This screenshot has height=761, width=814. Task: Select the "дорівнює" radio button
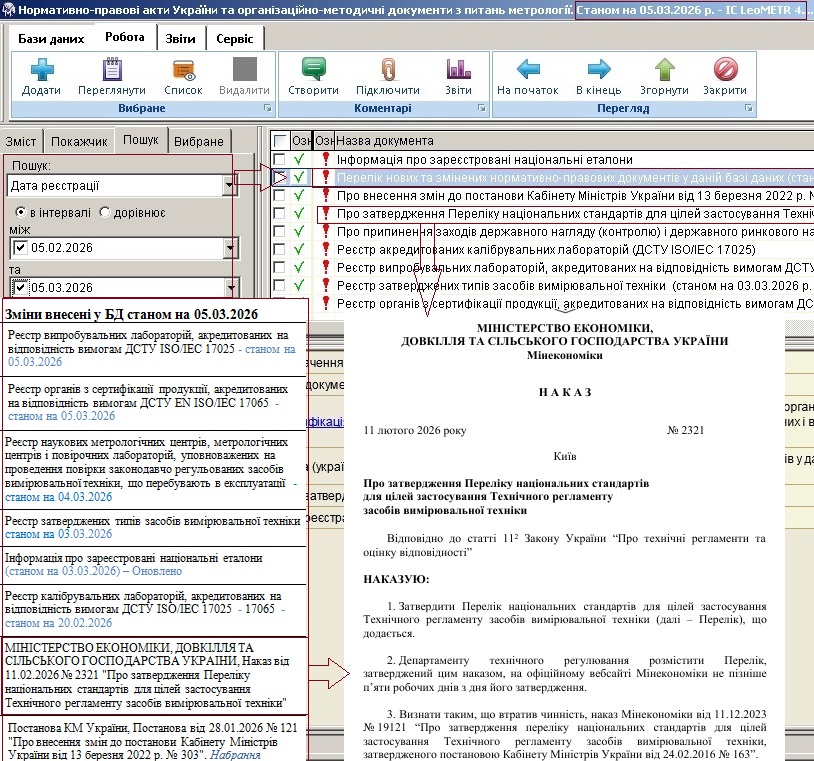pyautogui.click(x=105, y=213)
